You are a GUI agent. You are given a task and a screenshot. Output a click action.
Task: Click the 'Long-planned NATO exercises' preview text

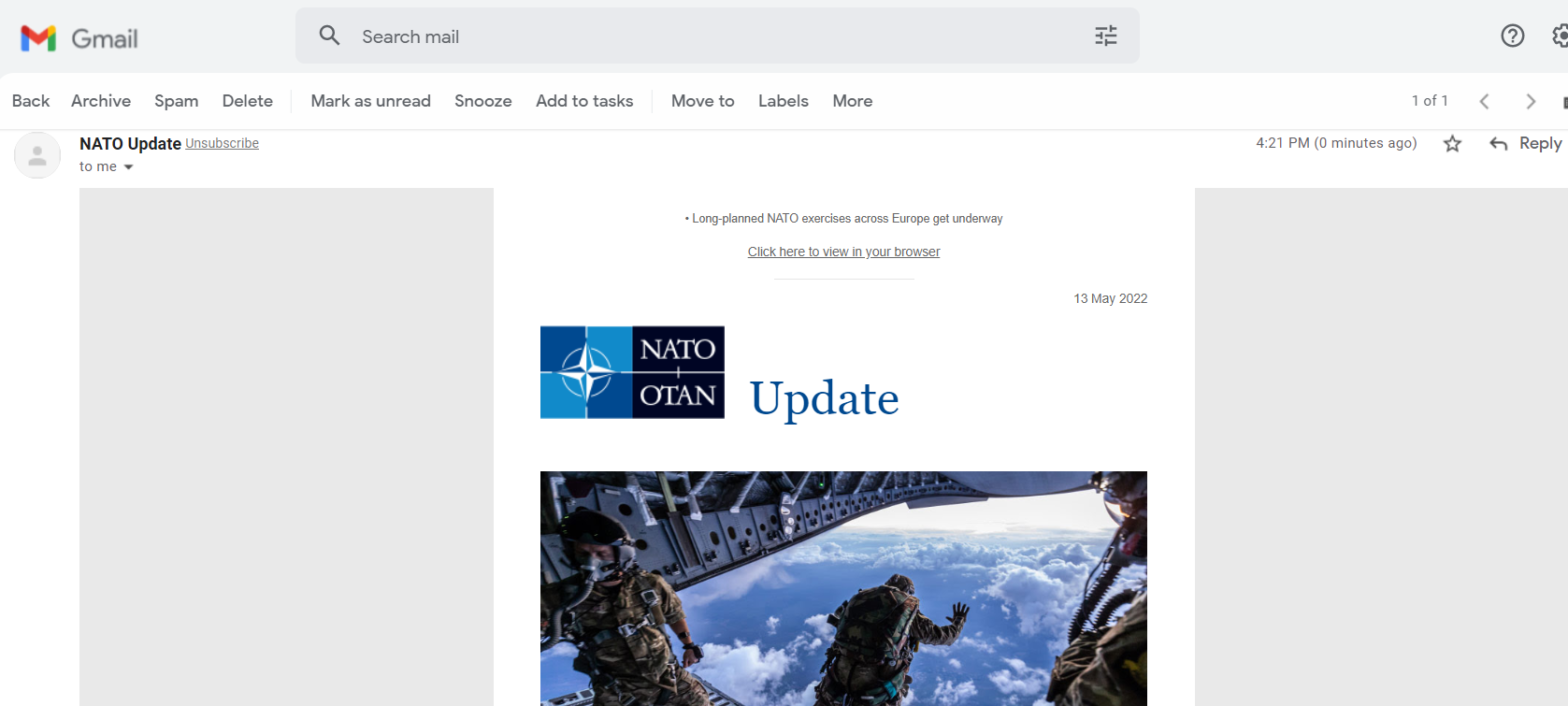click(x=844, y=219)
